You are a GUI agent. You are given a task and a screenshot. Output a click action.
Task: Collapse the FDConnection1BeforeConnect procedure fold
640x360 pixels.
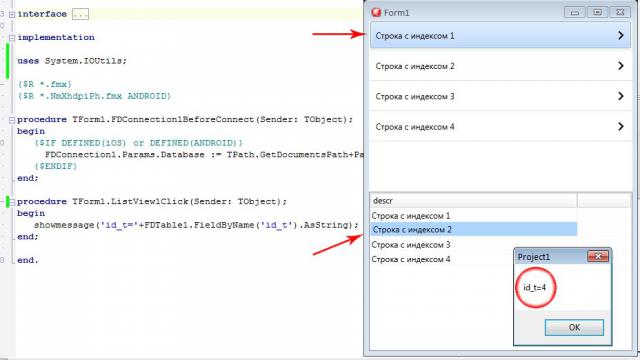pyautogui.click(x=12, y=120)
